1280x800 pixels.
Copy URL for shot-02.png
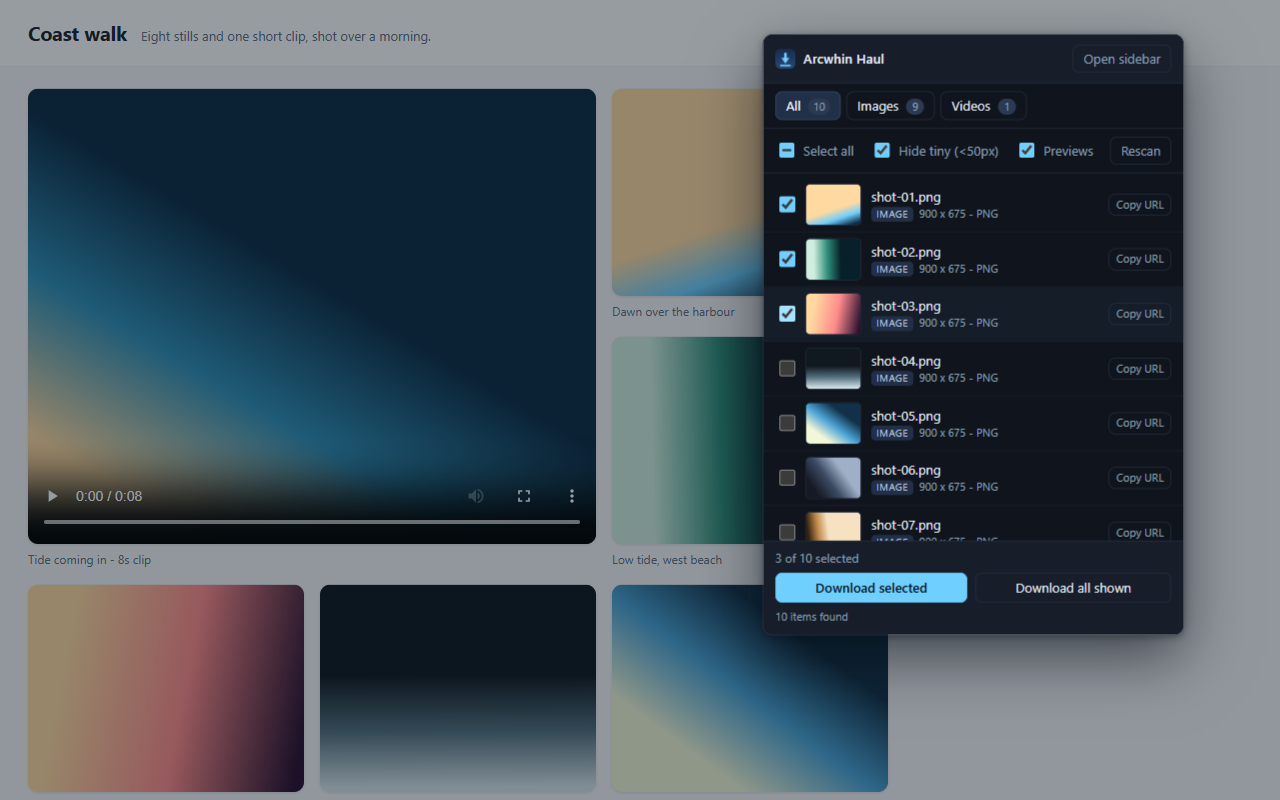click(1140, 259)
